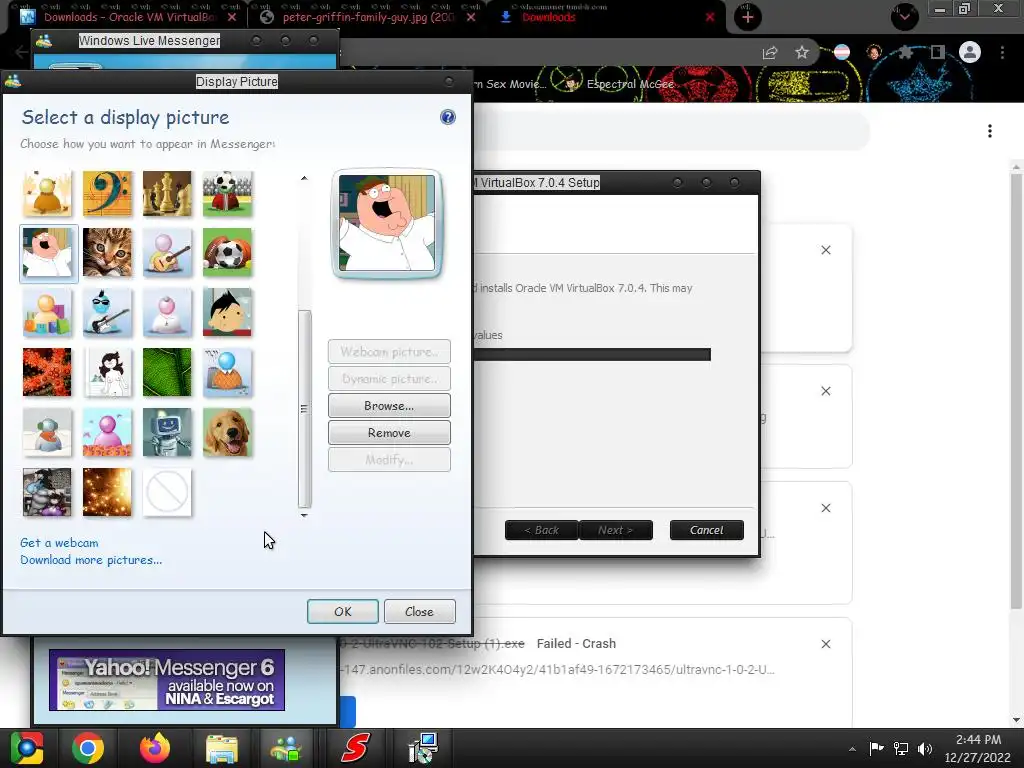Pick the golden retriever dog picture

227,432
